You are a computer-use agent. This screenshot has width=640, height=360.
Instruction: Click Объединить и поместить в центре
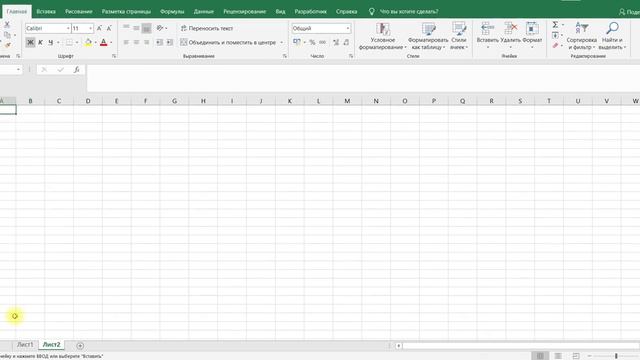click(229, 42)
